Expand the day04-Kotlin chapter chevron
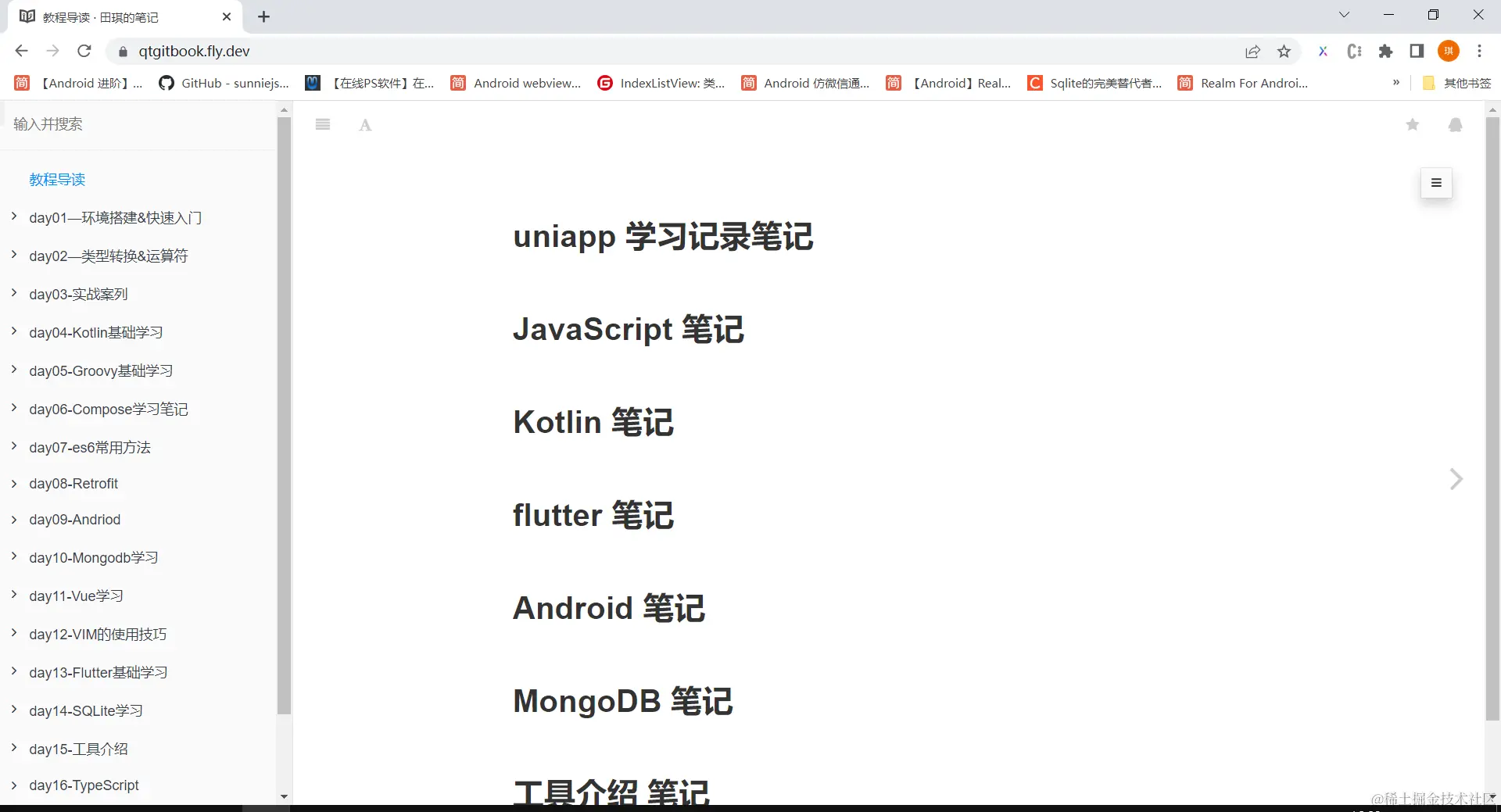The height and width of the screenshot is (812, 1501). coord(14,331)
